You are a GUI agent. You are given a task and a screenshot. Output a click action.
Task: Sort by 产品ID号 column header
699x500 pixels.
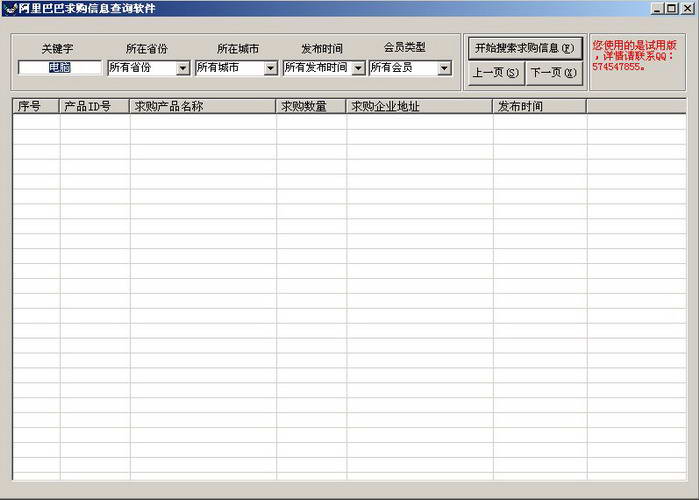94,106
